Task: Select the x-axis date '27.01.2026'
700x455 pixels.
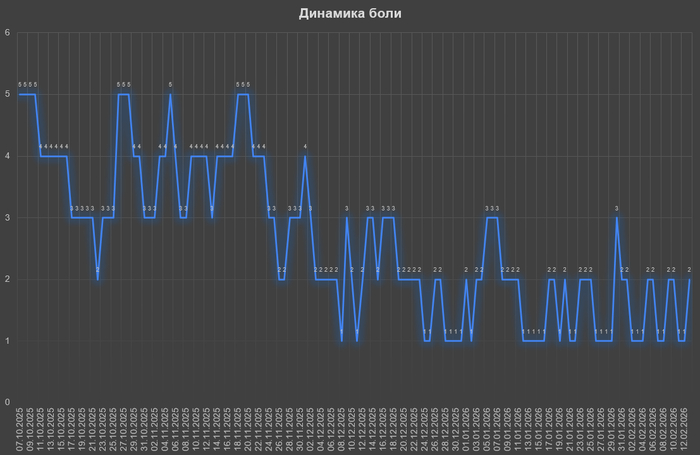Action: coord(601,430)
